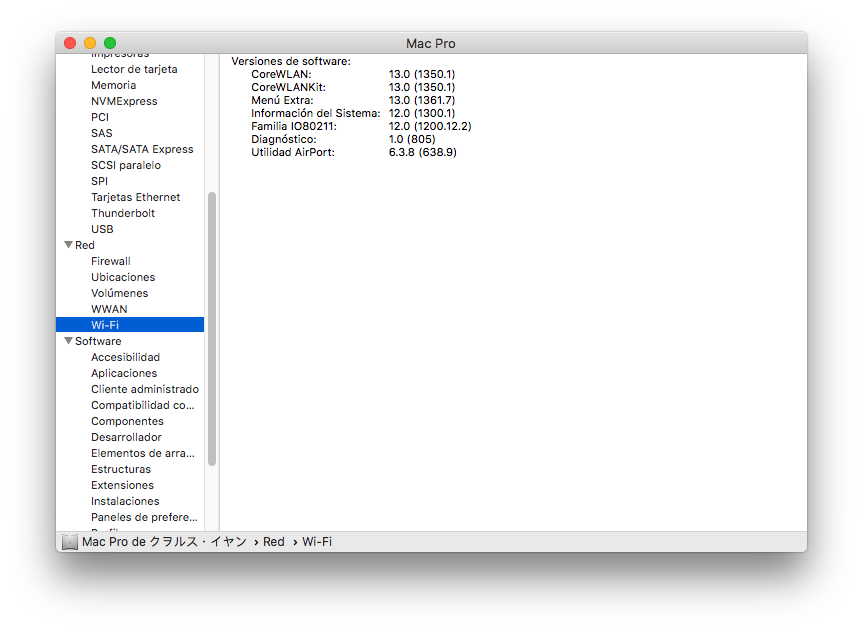Select Aplicaciones under Software
Image resolution: width=863 pixels, height=632 pixels.
124,373
